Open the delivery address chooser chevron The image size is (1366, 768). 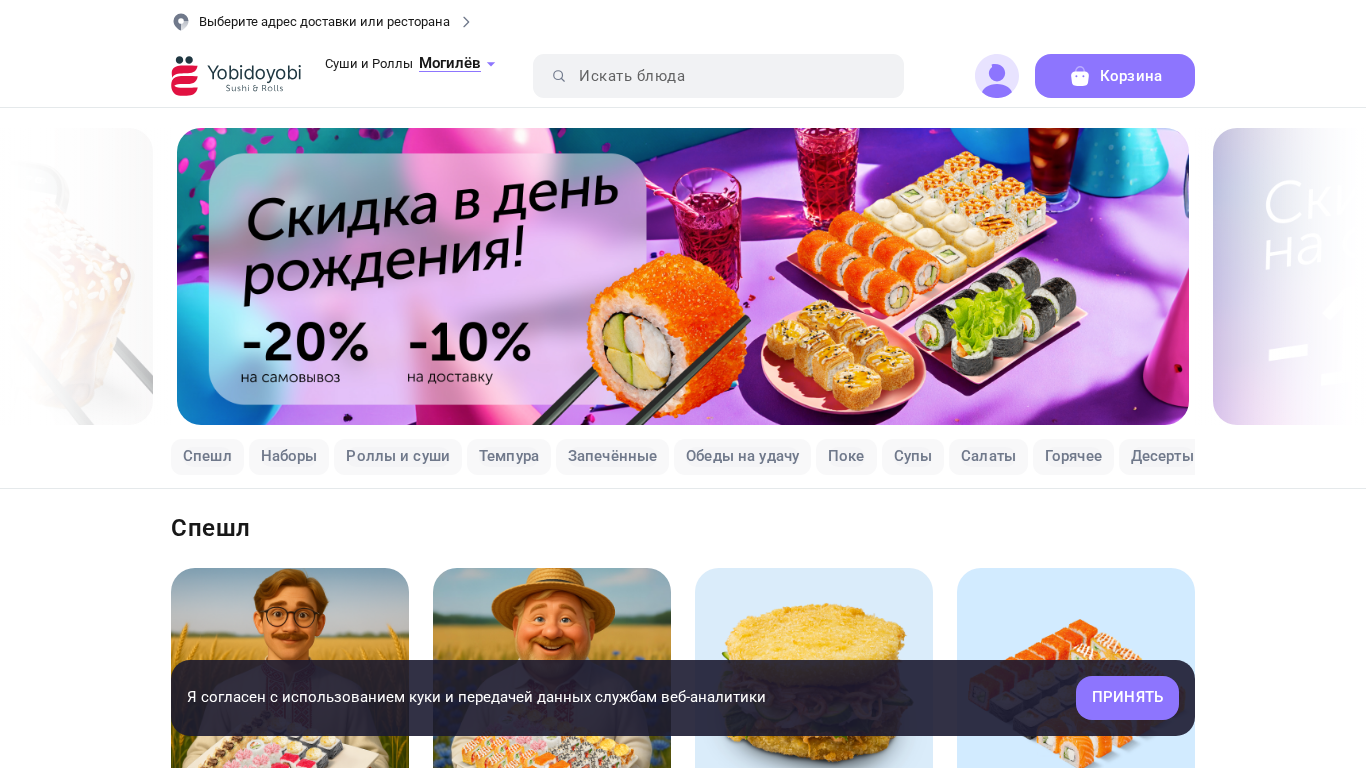pos(466,22)
